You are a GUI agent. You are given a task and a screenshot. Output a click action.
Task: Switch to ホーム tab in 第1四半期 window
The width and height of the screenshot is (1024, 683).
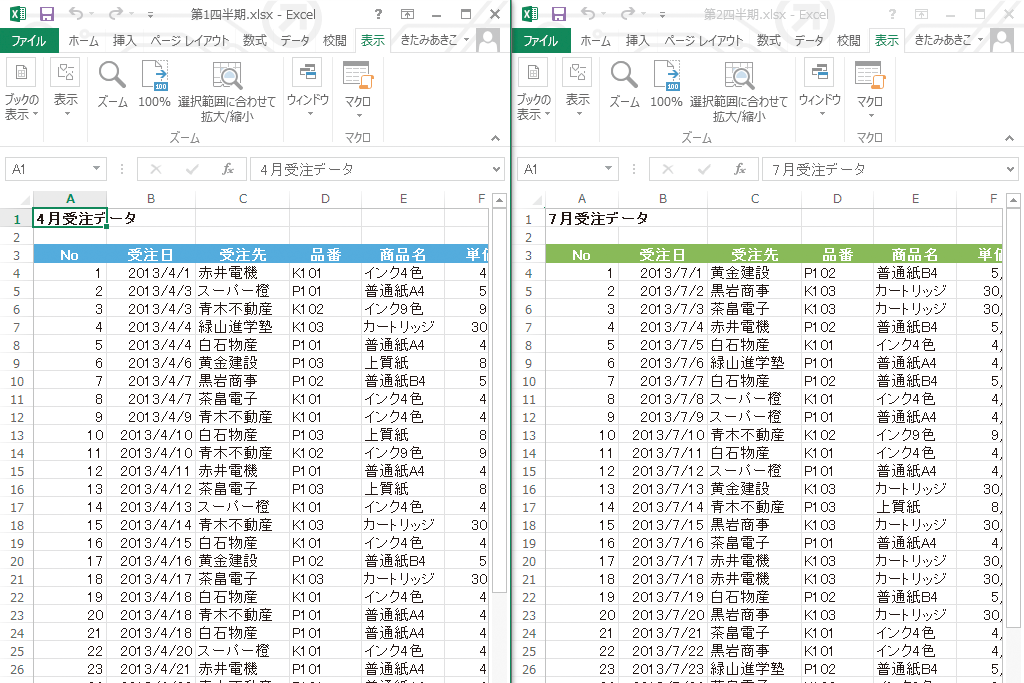point(84,40)
